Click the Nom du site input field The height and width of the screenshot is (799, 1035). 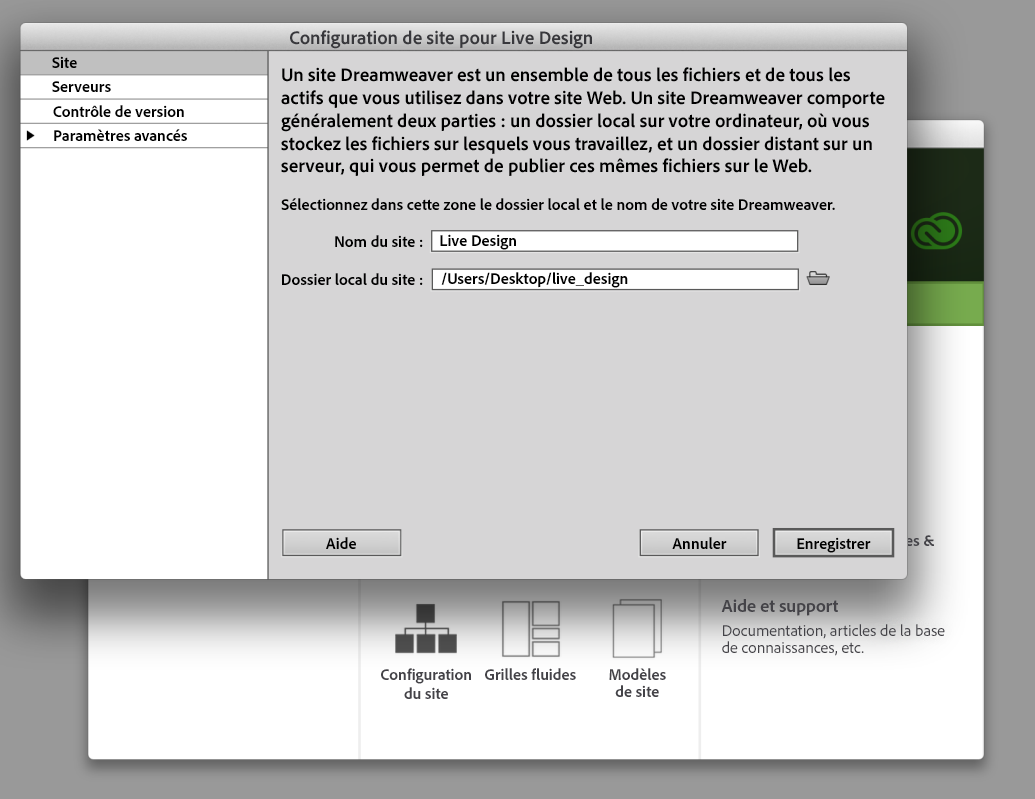click(615, 241)
